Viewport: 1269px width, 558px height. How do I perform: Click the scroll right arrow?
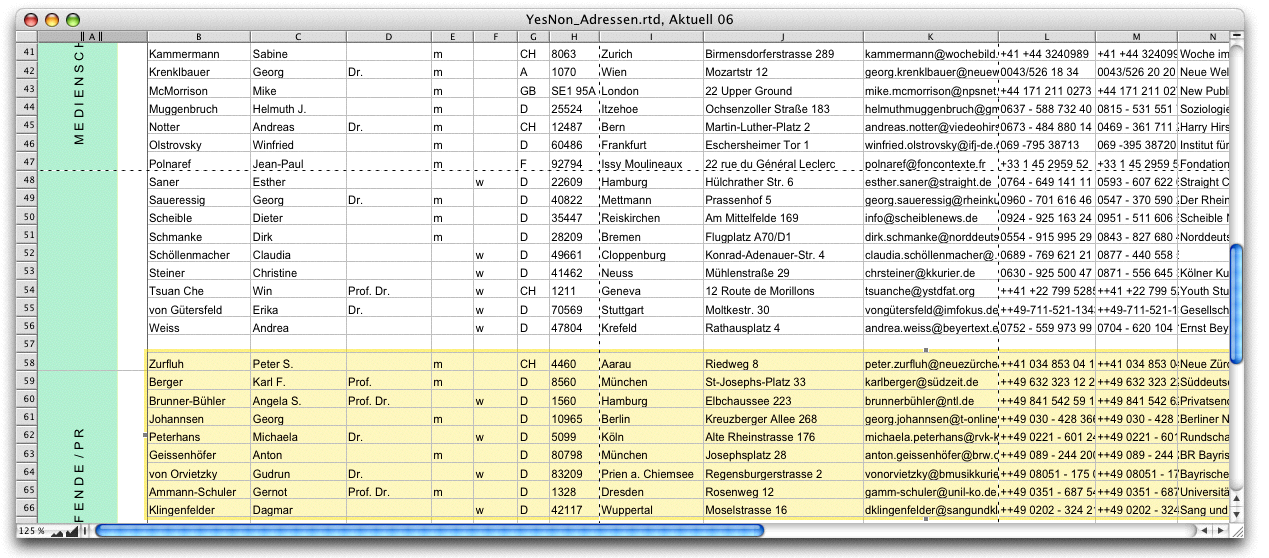1219,531
